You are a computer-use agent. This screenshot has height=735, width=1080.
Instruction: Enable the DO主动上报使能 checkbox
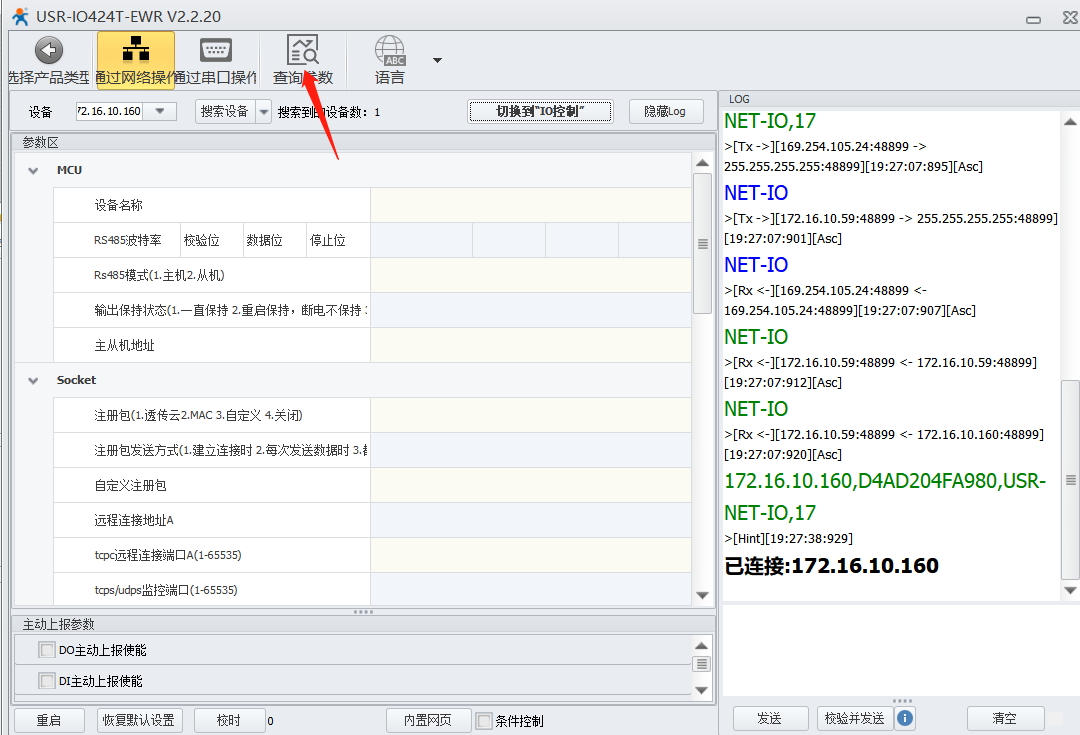tap(47, 650)
